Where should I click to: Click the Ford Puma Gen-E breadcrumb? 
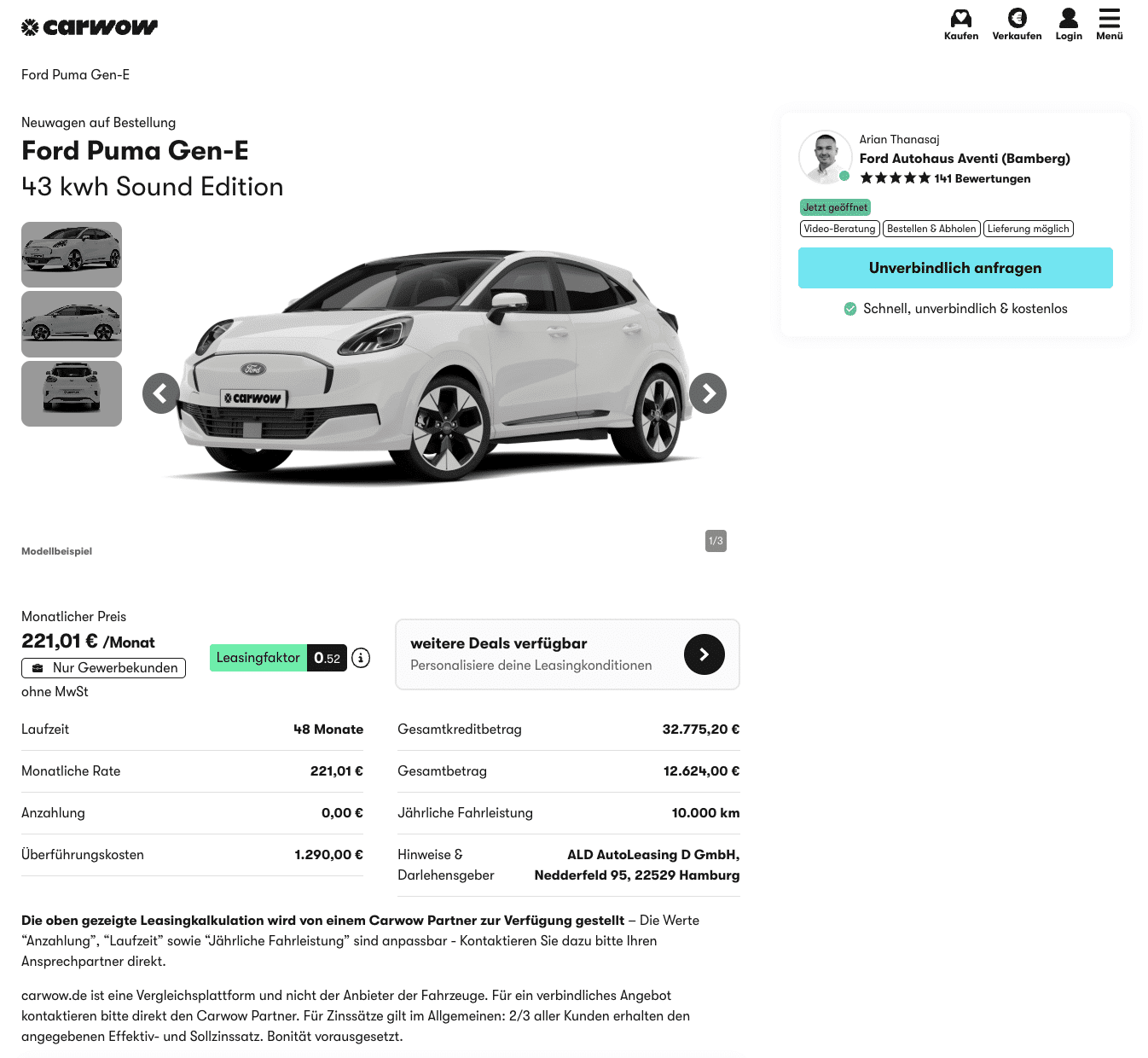coord(76,75)
